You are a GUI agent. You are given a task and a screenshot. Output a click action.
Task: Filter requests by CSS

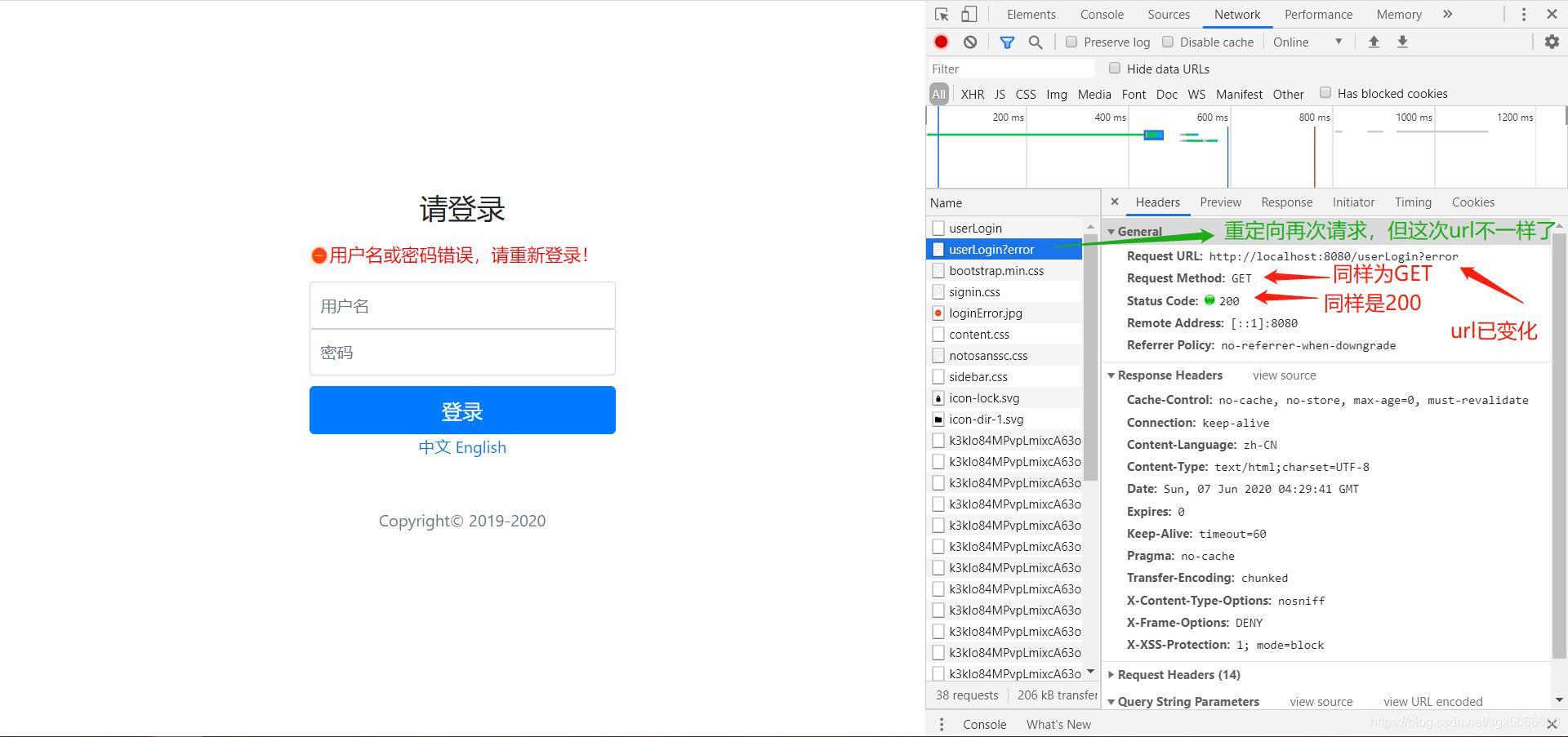click(x=1026, y=94)
